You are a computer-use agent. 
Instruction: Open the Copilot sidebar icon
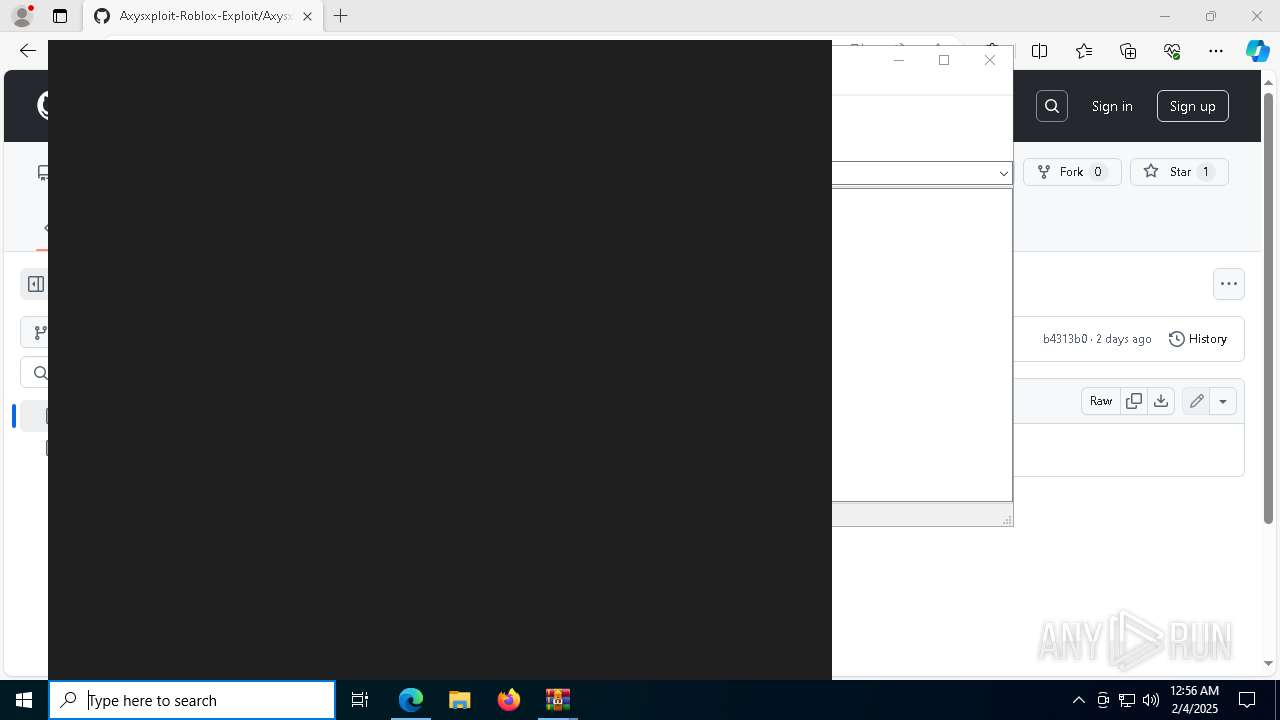pyautogui.click(x=1257, y=51)
